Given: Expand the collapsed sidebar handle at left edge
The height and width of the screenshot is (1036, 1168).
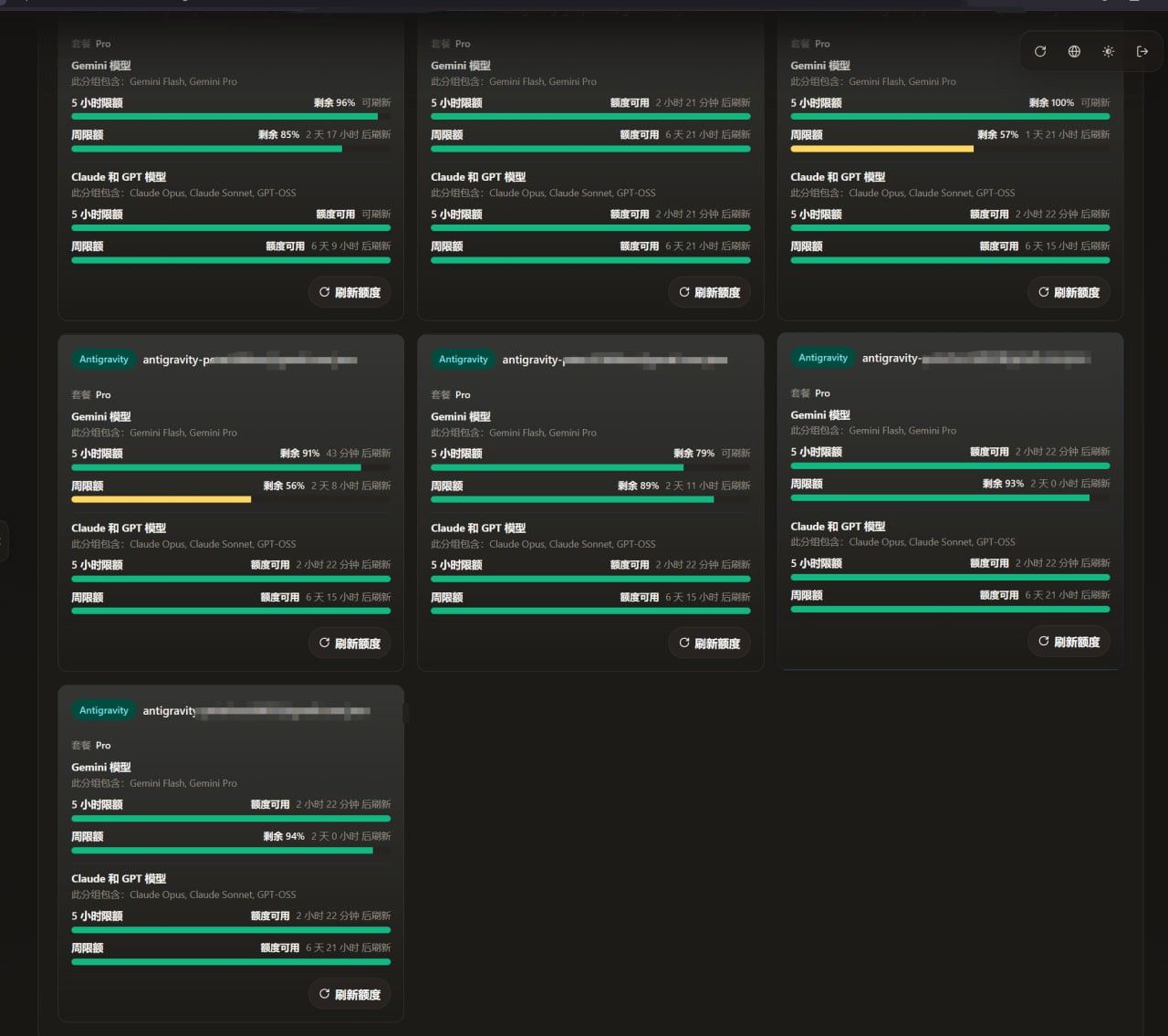Looking at the screenshot, I should point(4,540).
